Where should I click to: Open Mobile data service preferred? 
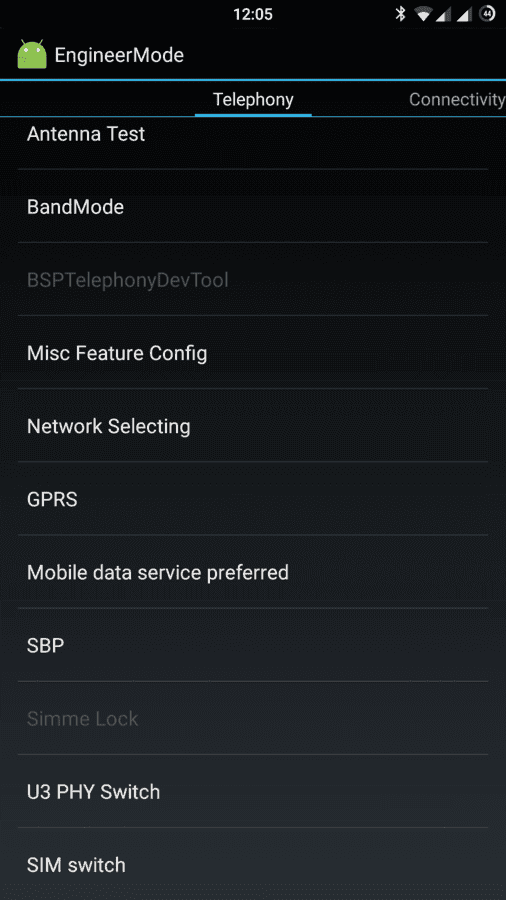pos(253,572)
